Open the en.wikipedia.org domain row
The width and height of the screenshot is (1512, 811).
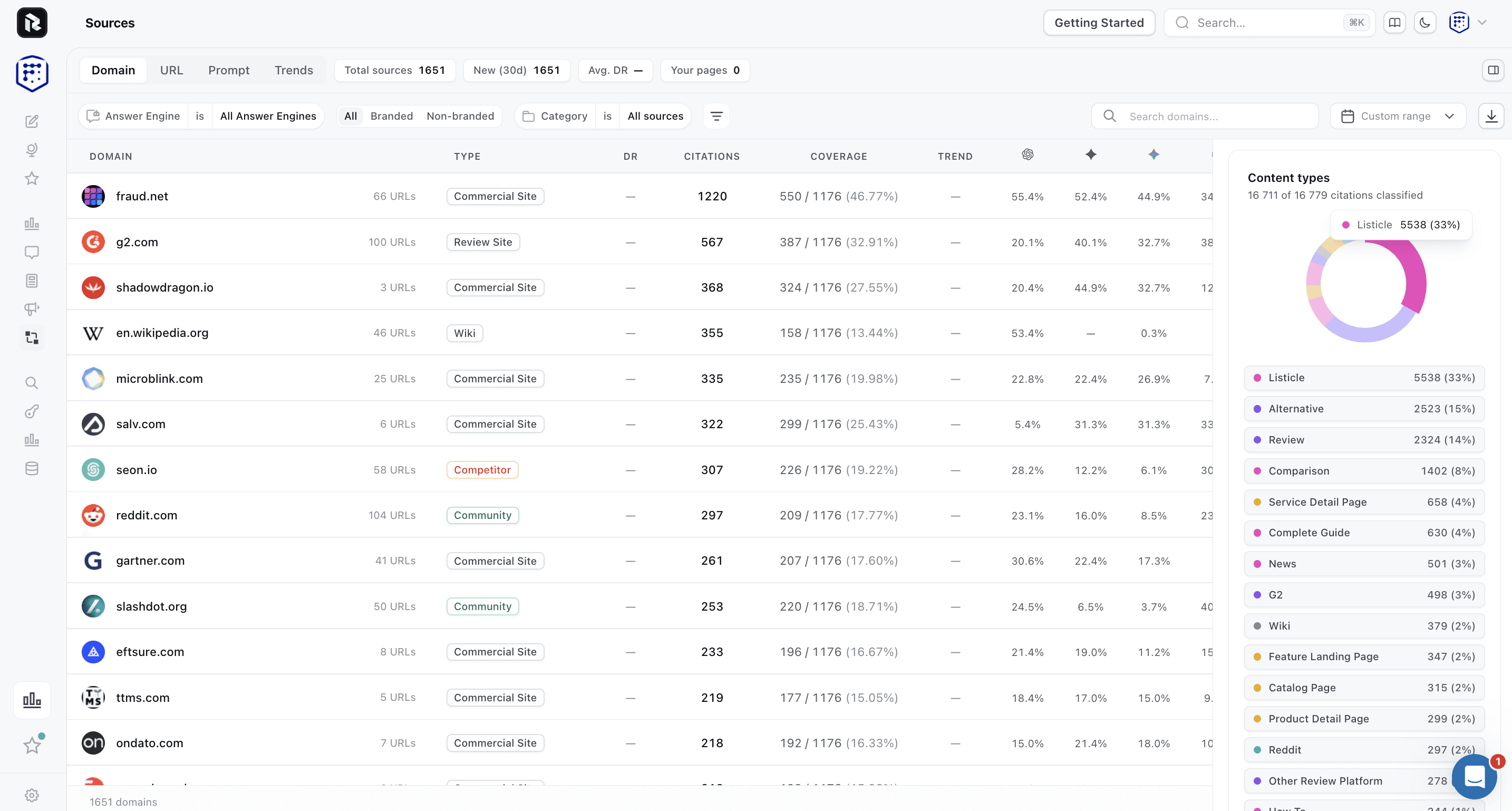[640, 333]
